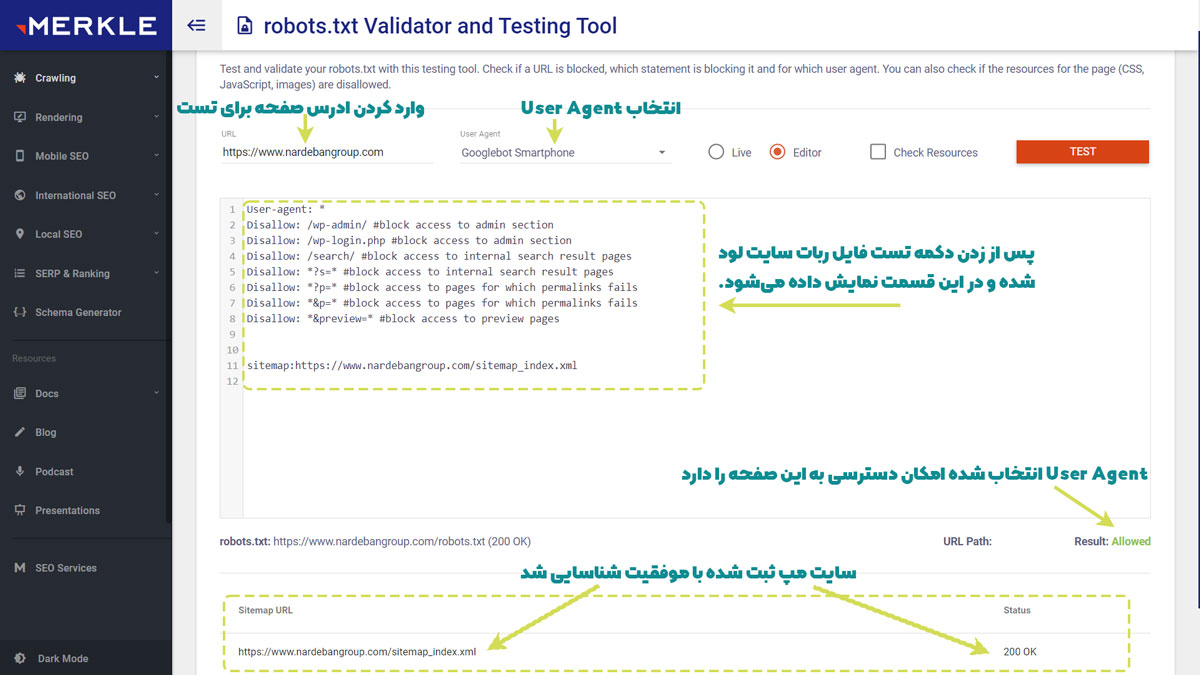Click editor line with Disallow: /search/
This screenshot has width=1200, height=675.
click(x=439, y=256)
